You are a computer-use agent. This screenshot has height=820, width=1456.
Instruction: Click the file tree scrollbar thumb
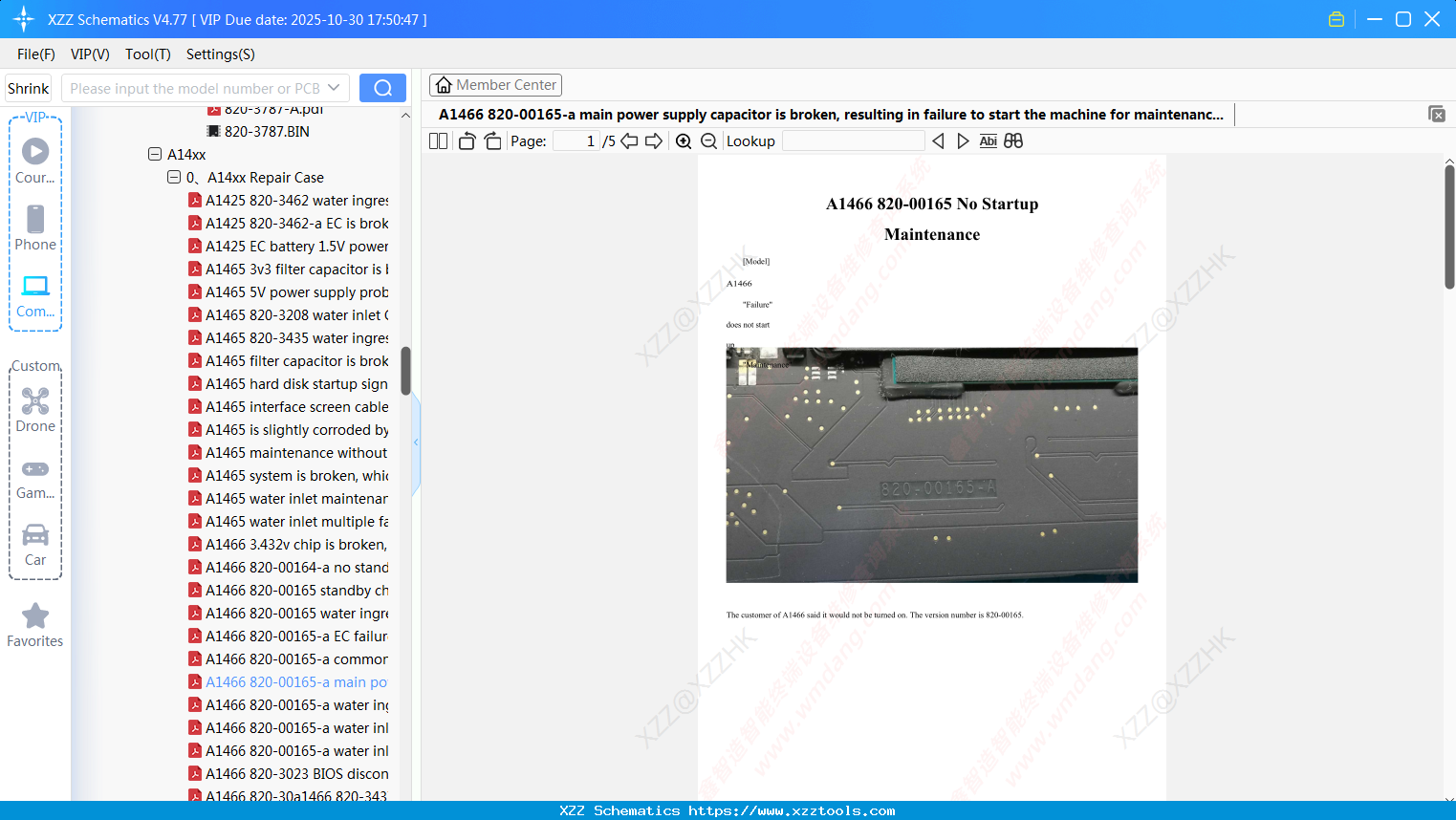405,371
